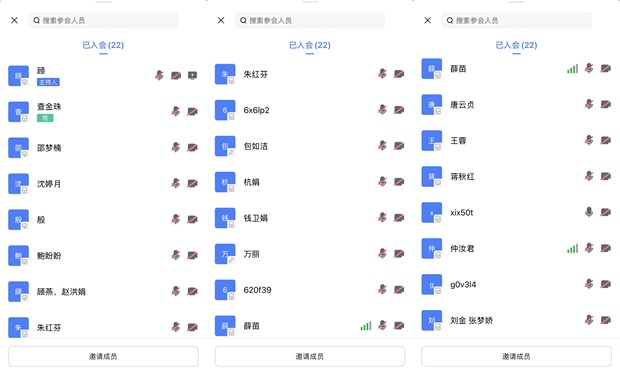Turn on camera for 邵梦楠
The width and height of the screenshot is (620, 372).
[192, 147]
